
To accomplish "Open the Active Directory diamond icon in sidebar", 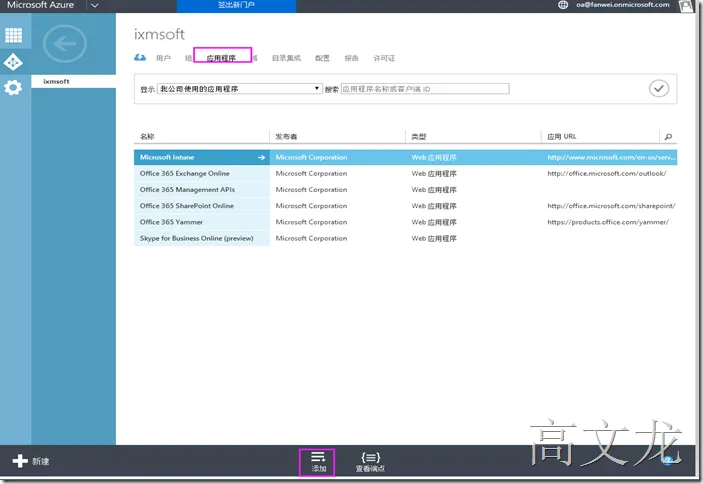I will (x=13, y=62).
